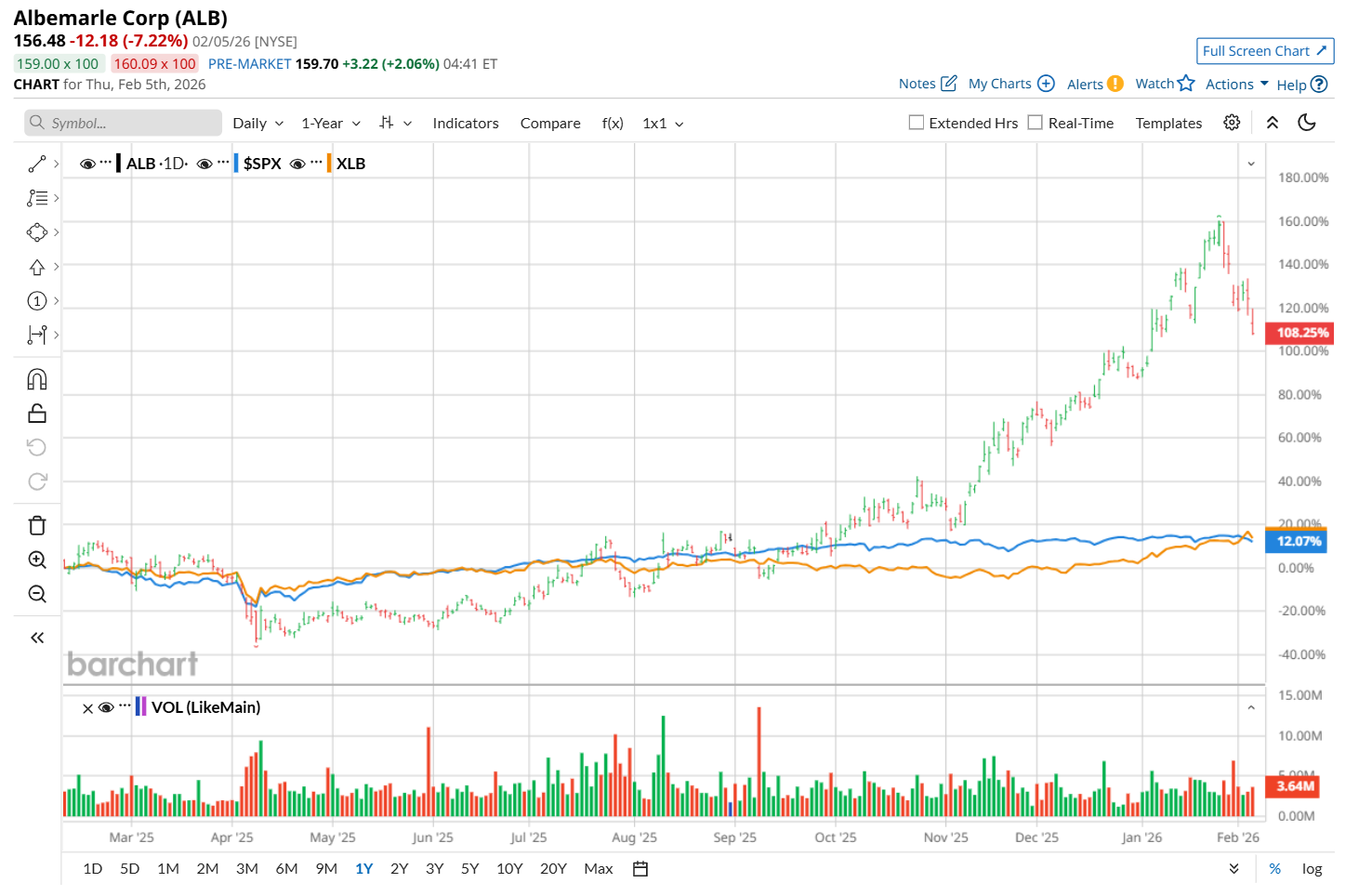Select the 1D time range
The width and height of the screenshot is (1372, 896).
[93, 869]
